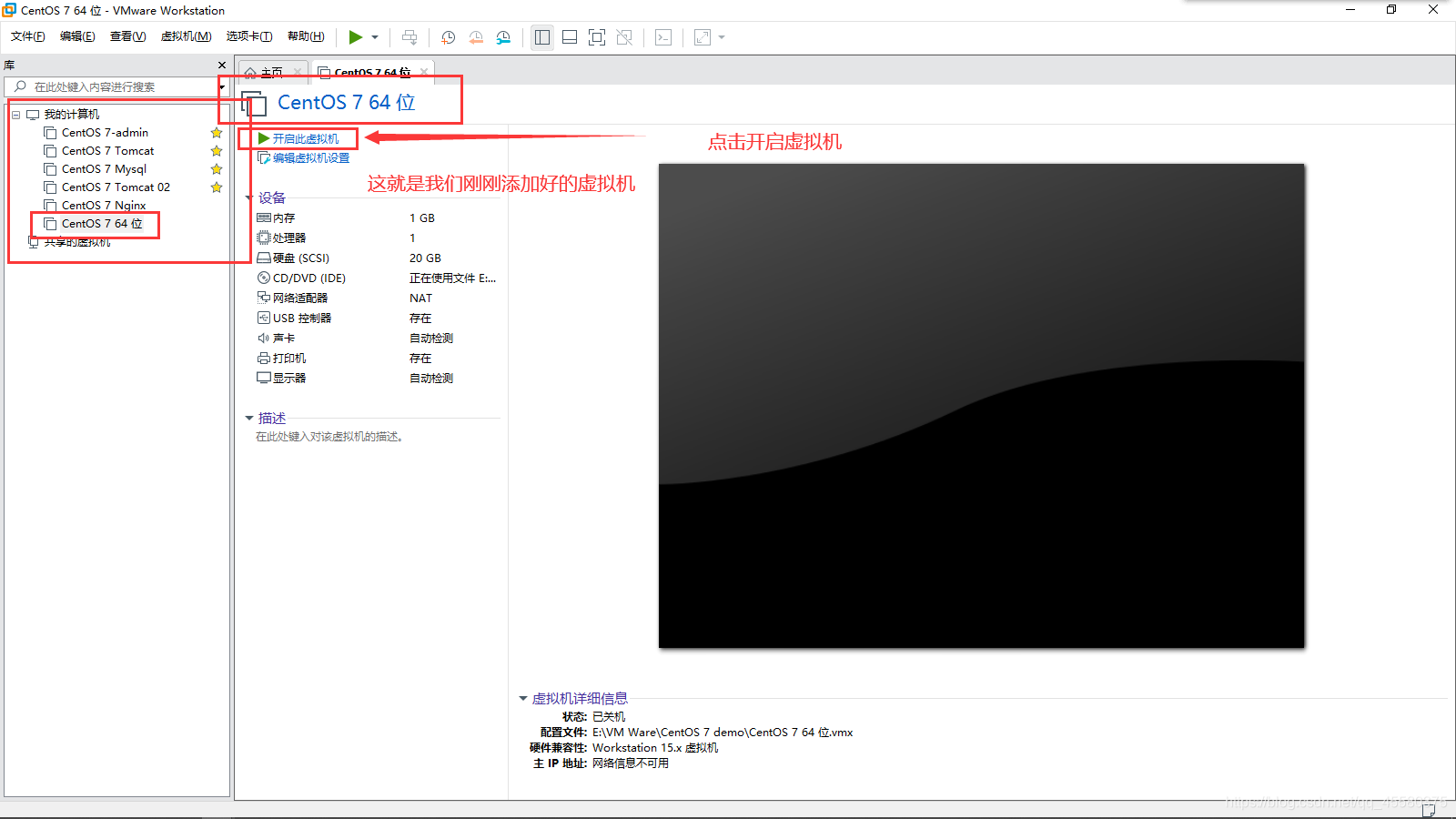The height and width of the screenshot is (819, 1456).
Task: Click the 声卡 sound card row
Action: click(377, 339)
